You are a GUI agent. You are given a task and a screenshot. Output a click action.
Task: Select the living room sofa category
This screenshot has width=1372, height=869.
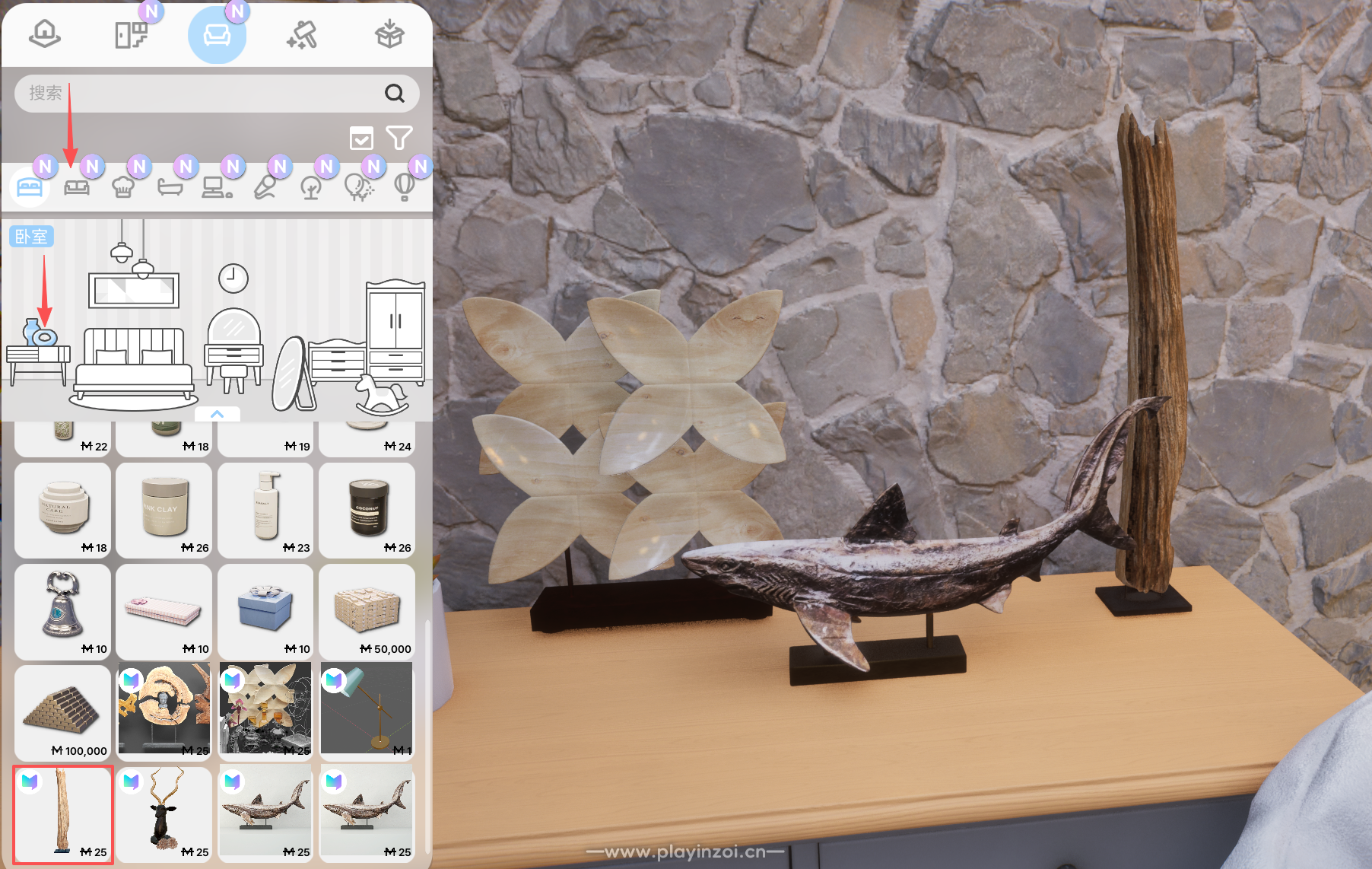(x=76, y=186)
